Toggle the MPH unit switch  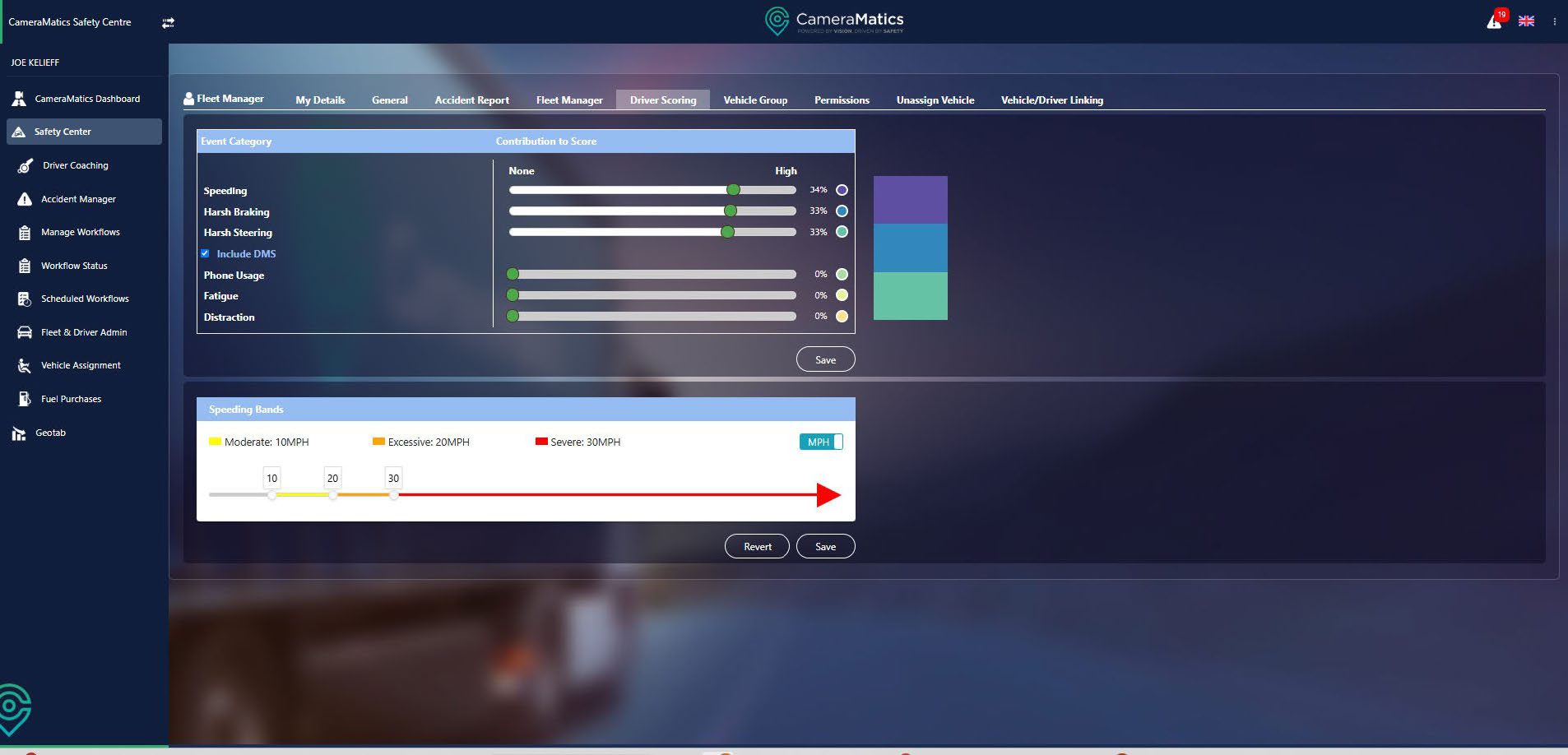point(820,442)
